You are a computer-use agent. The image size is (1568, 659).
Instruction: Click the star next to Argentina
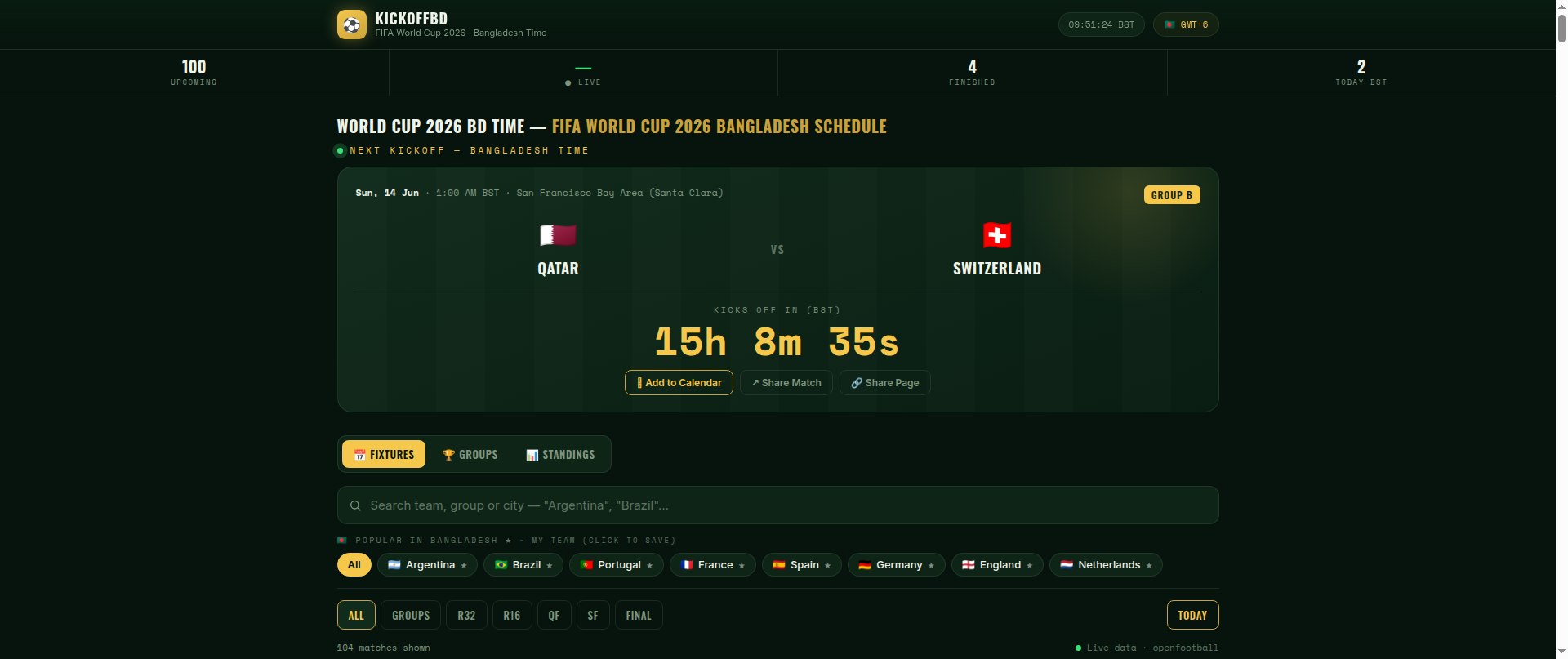point(464,565)
